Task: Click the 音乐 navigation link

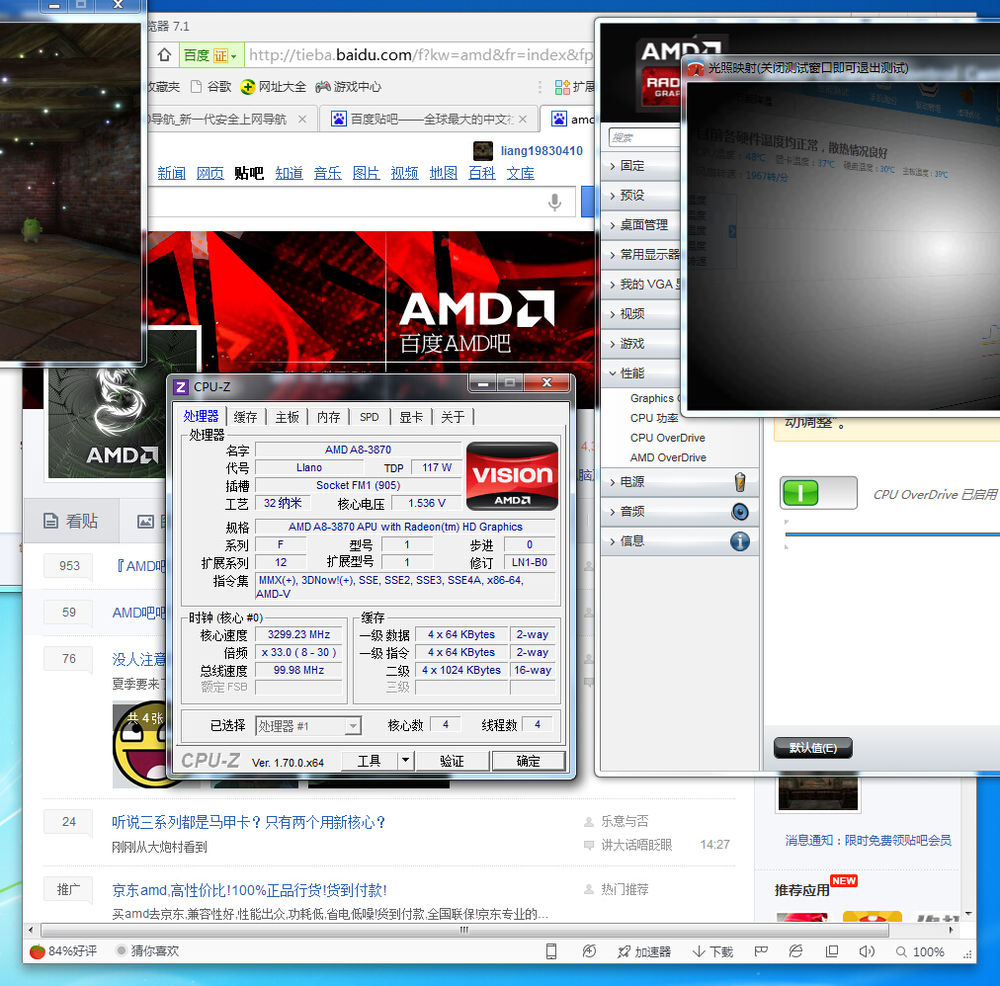Action: pos(327,173)
